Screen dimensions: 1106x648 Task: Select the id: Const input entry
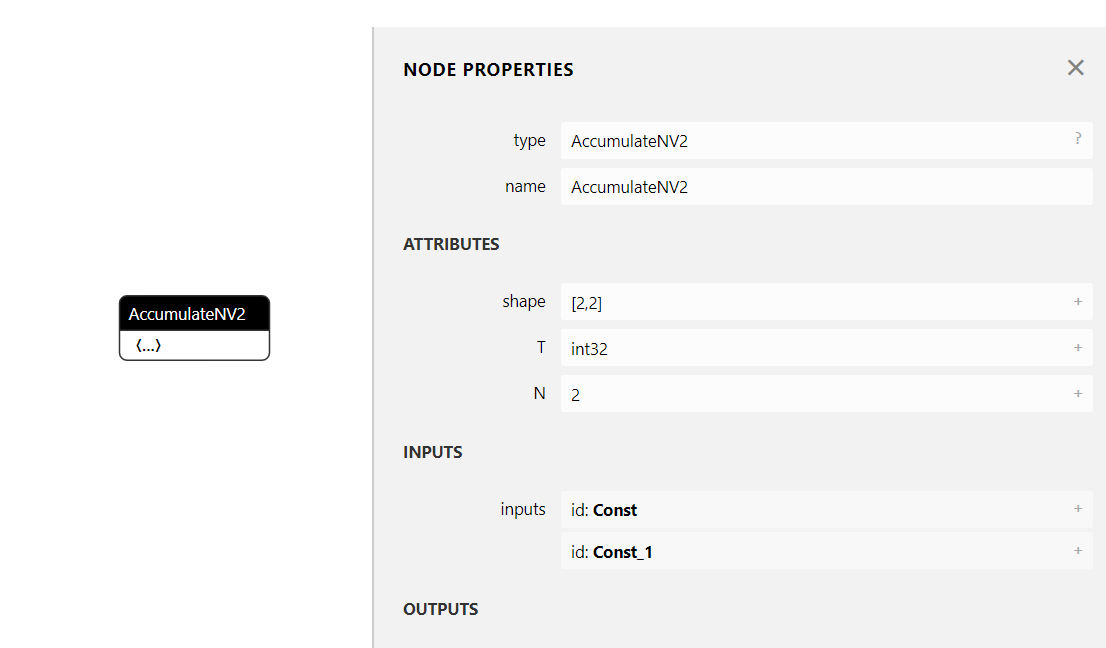pyautogui.click(x=604, y=510)
